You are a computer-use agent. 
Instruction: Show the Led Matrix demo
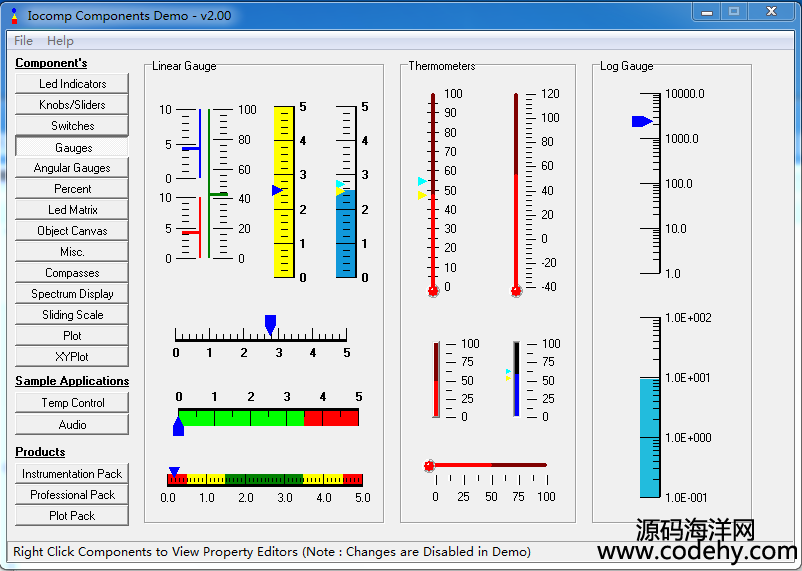point(72,210)
